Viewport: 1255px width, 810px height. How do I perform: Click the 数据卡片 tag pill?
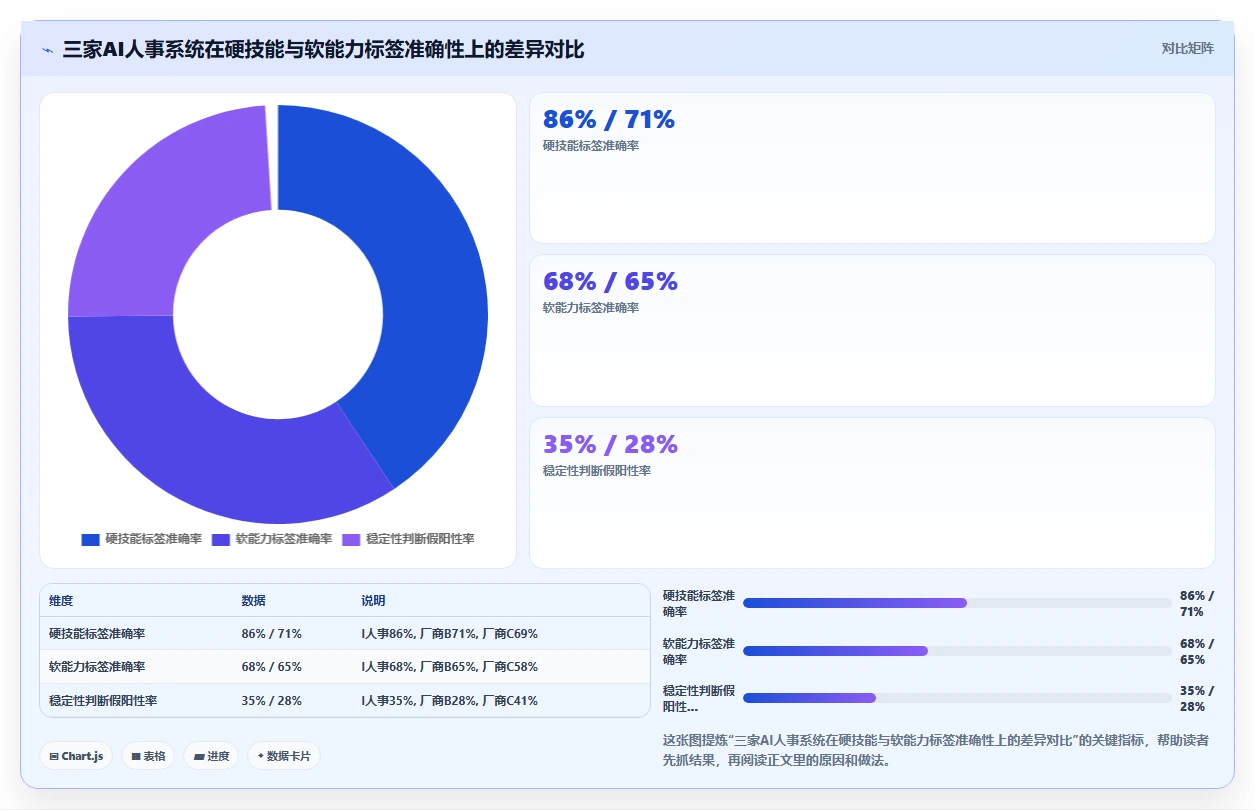(284, 756)
